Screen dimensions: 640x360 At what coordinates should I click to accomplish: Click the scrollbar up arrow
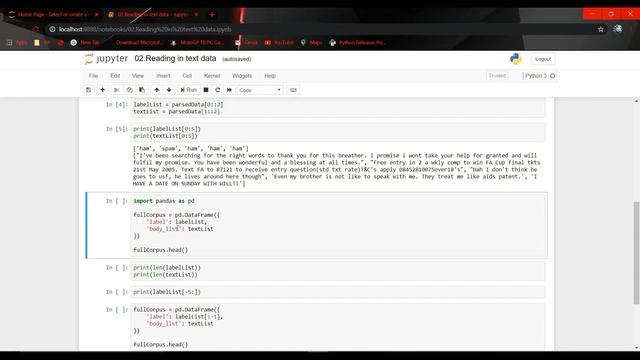click(636, 101)
